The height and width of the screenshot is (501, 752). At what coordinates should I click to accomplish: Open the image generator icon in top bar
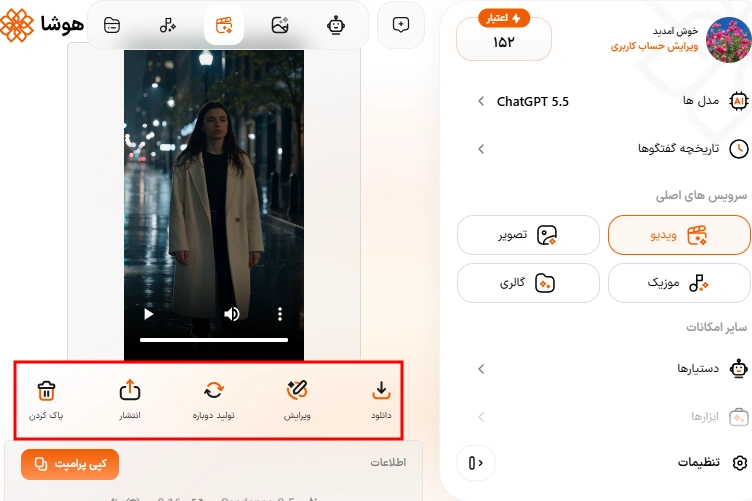click(x=280, y=25)
